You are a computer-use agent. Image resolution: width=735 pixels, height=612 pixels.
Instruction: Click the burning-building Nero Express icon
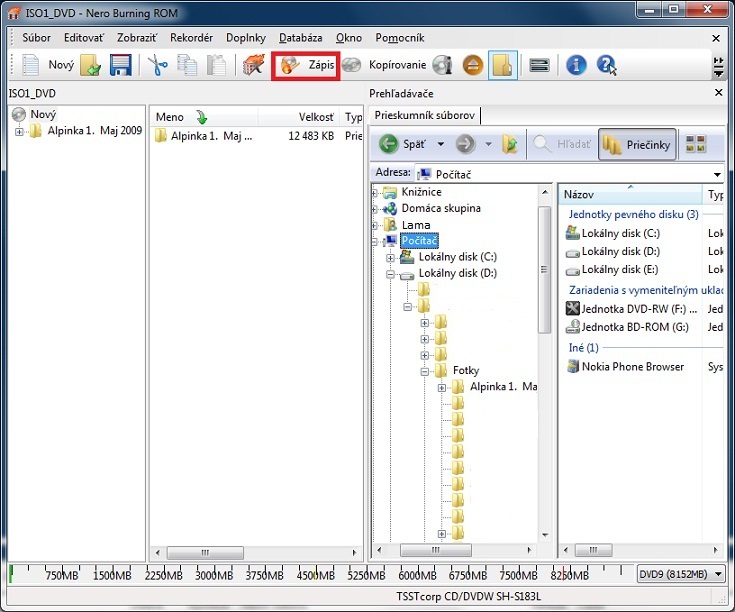[x=254, y=65]
